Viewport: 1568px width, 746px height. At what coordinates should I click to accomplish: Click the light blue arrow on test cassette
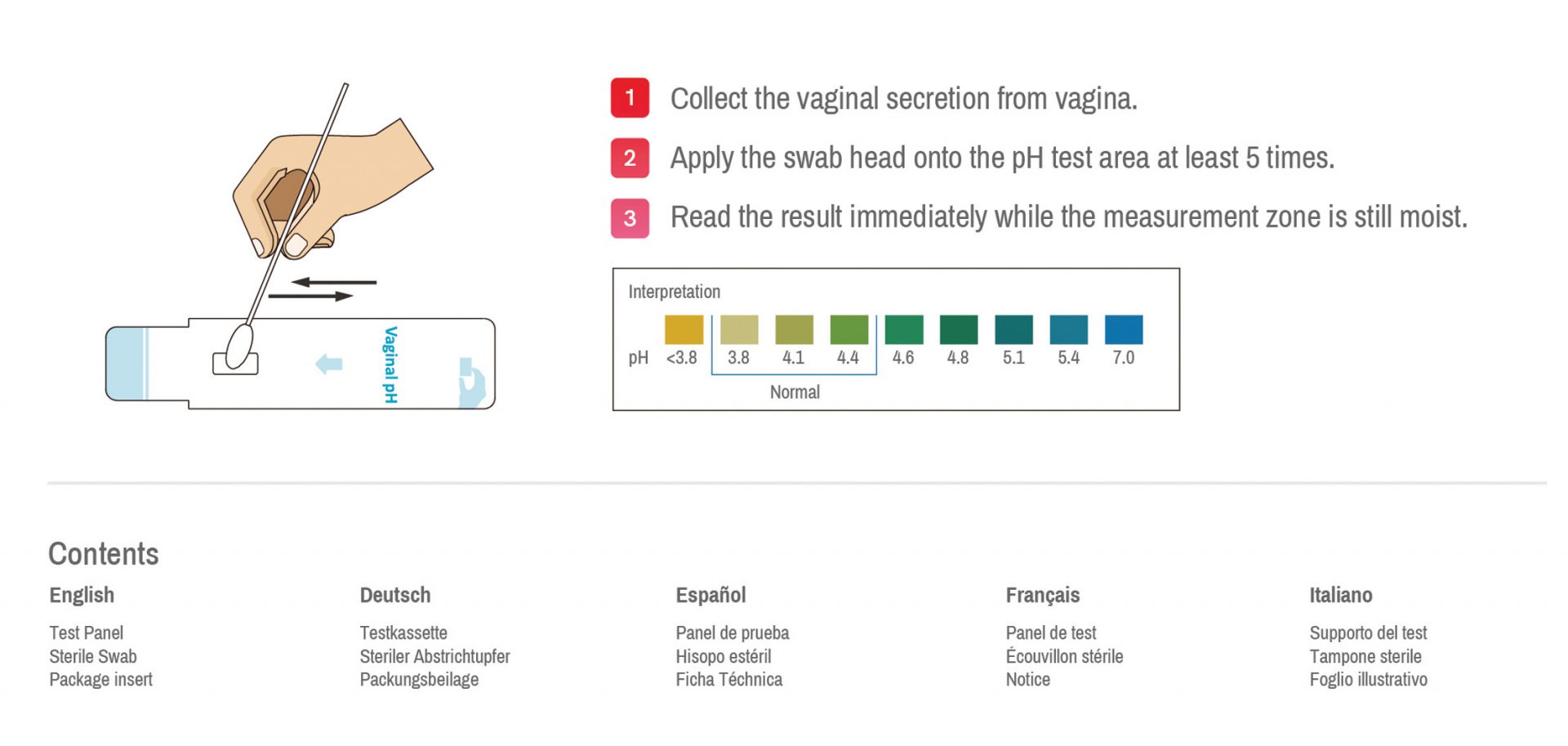click(x=329, y=364)
